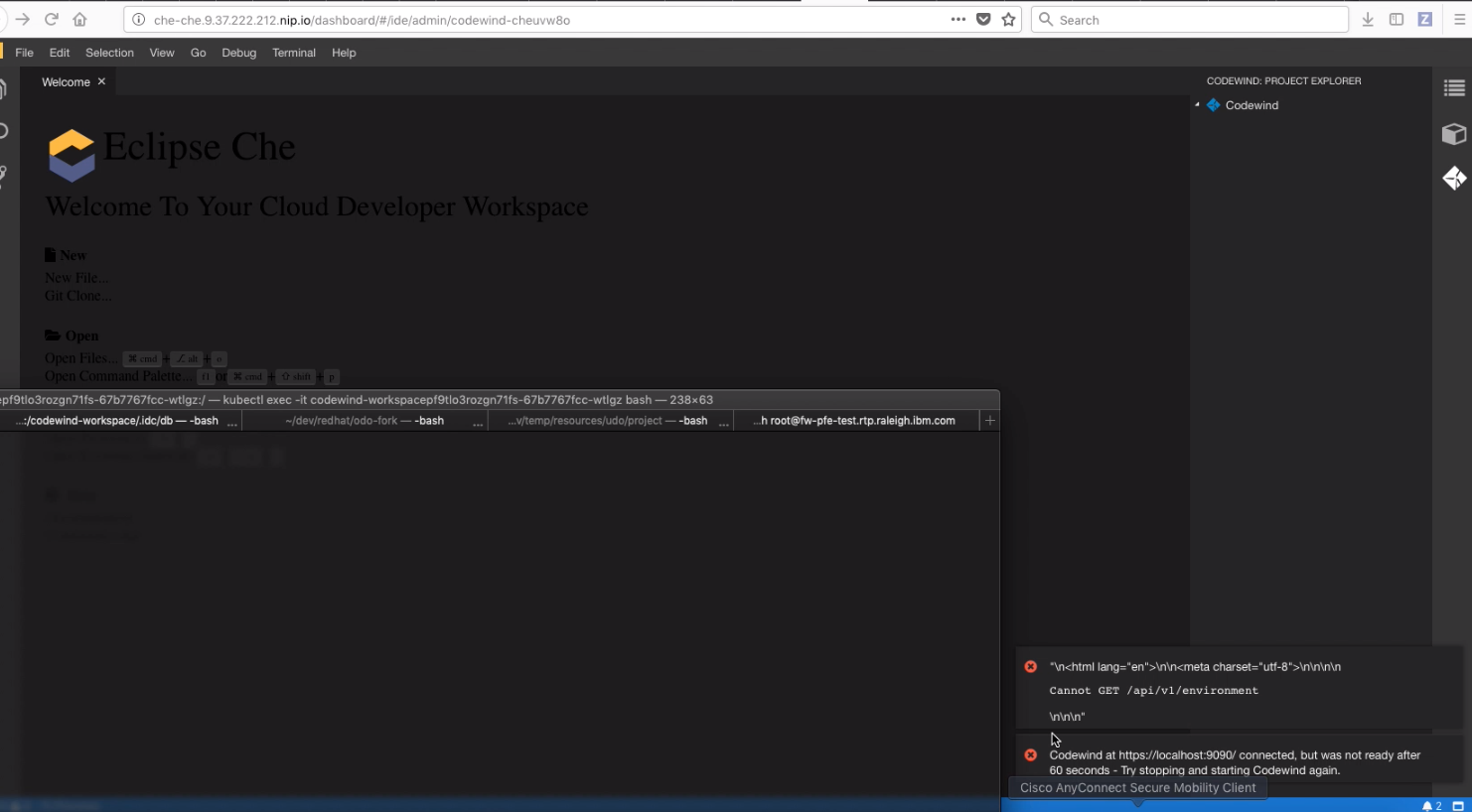Collapse the Codewind tree node

point(1199,105)
